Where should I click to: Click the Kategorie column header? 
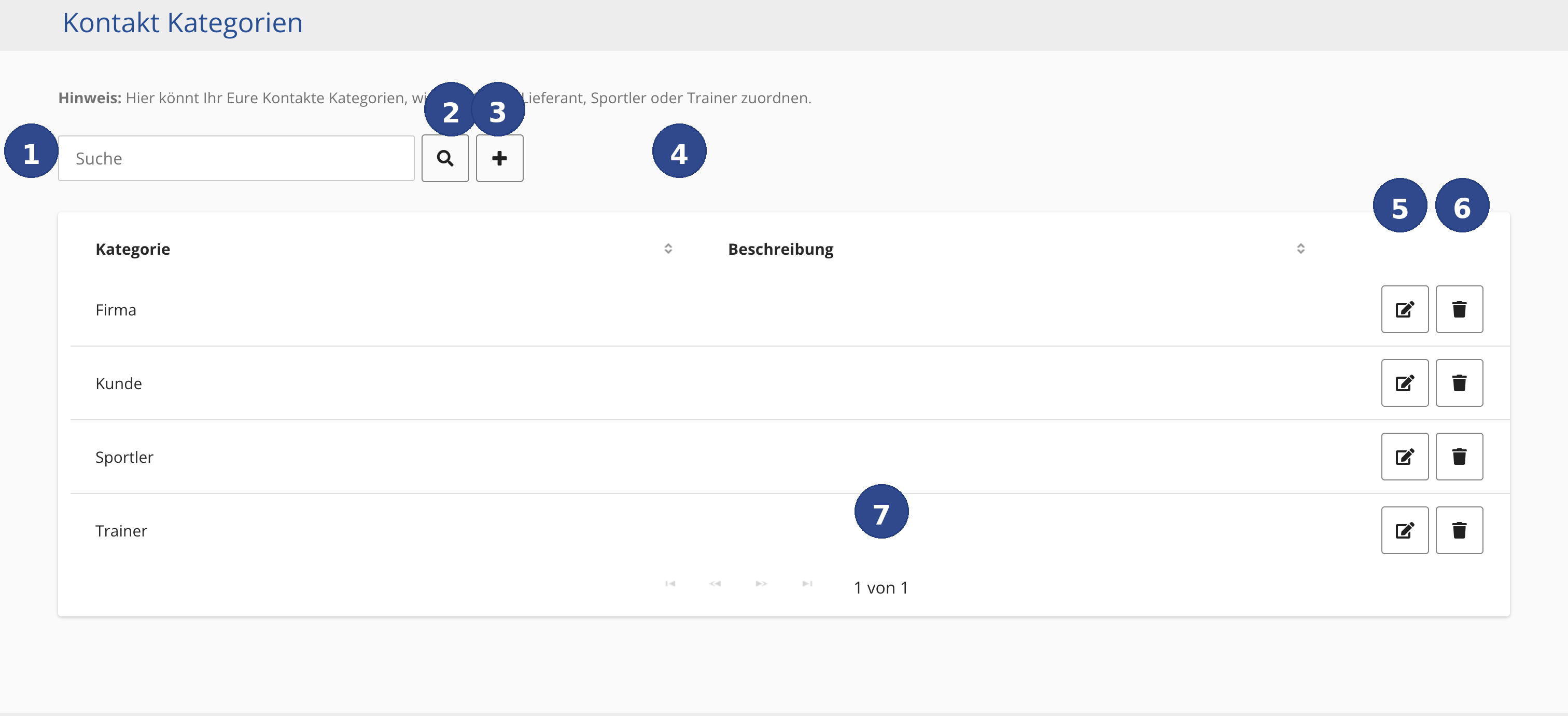tap(132, 249)
